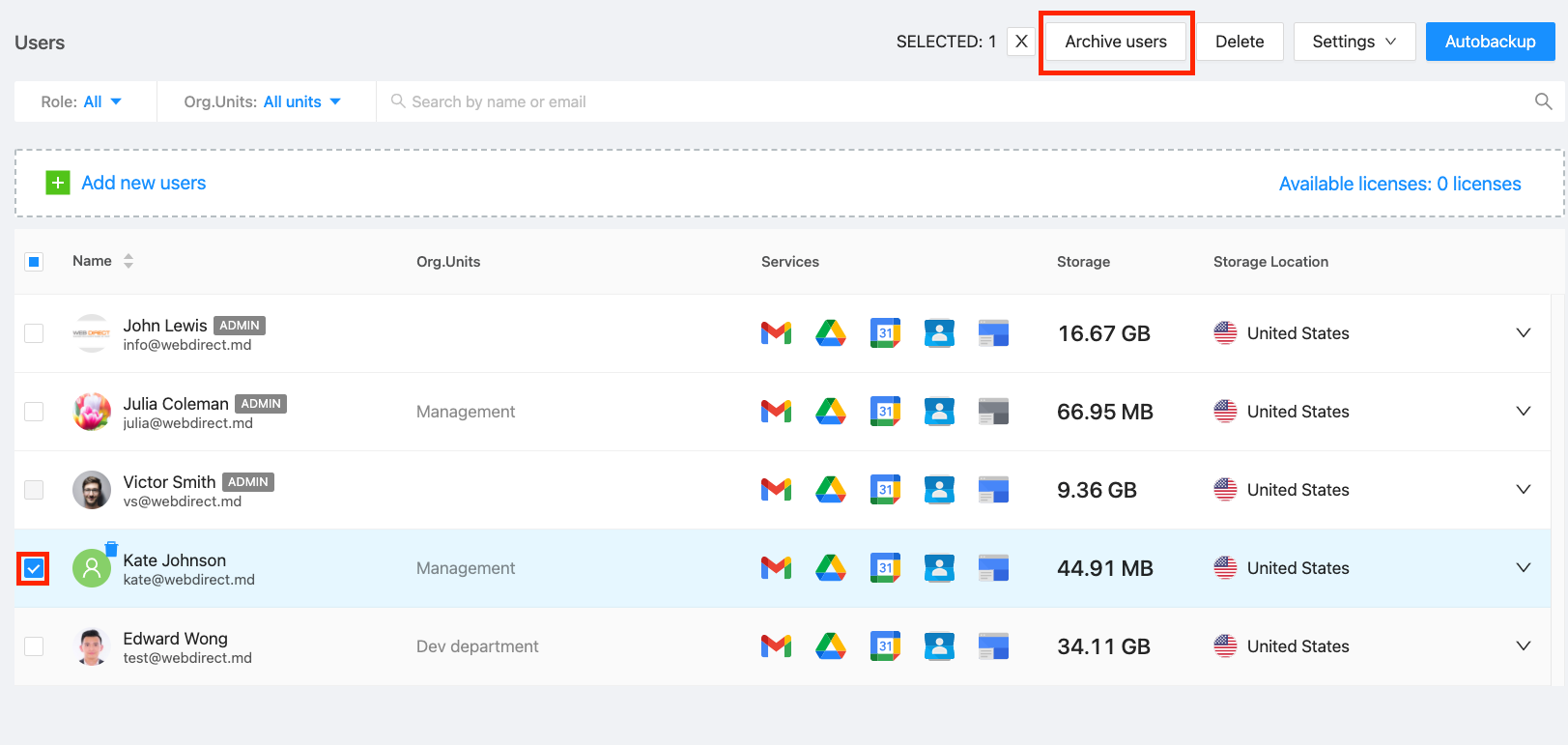Expand the John Lewis row details

(1523, 333)
